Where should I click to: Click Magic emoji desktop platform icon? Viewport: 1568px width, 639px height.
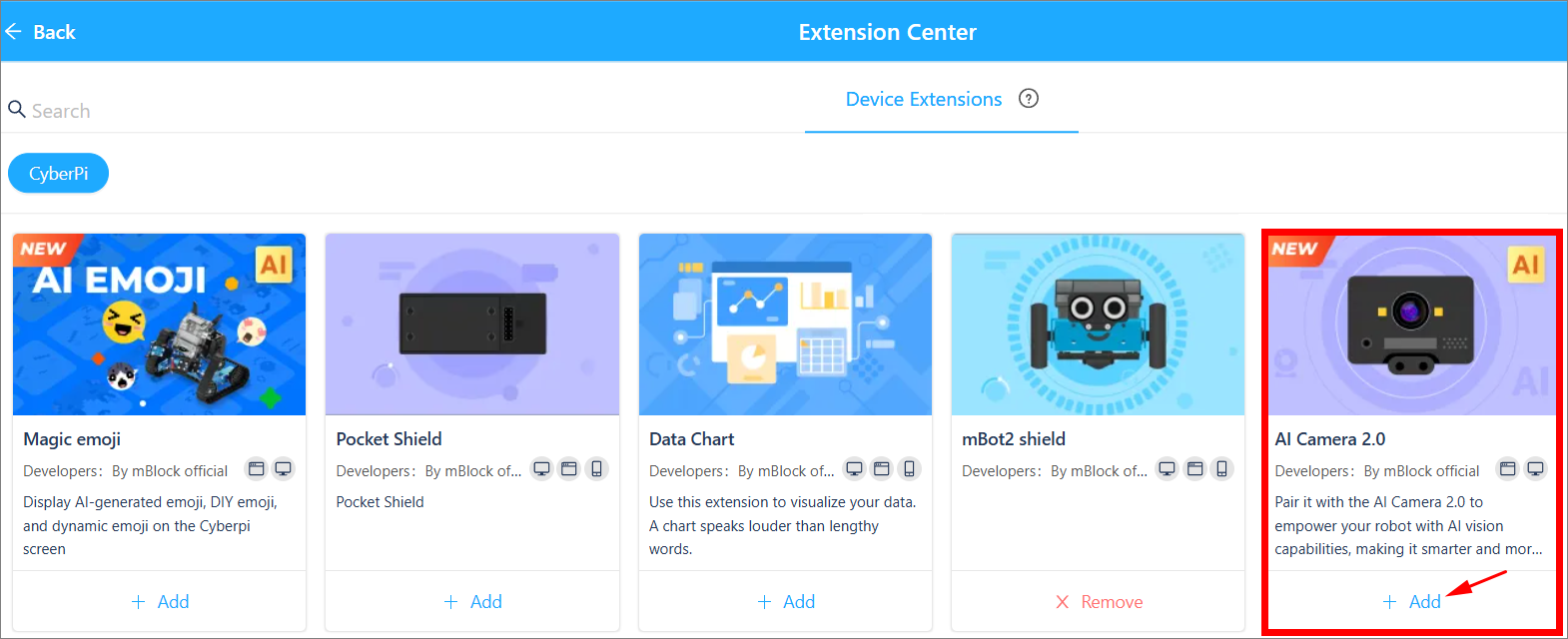pyautogui.click(x=284, y=469)
